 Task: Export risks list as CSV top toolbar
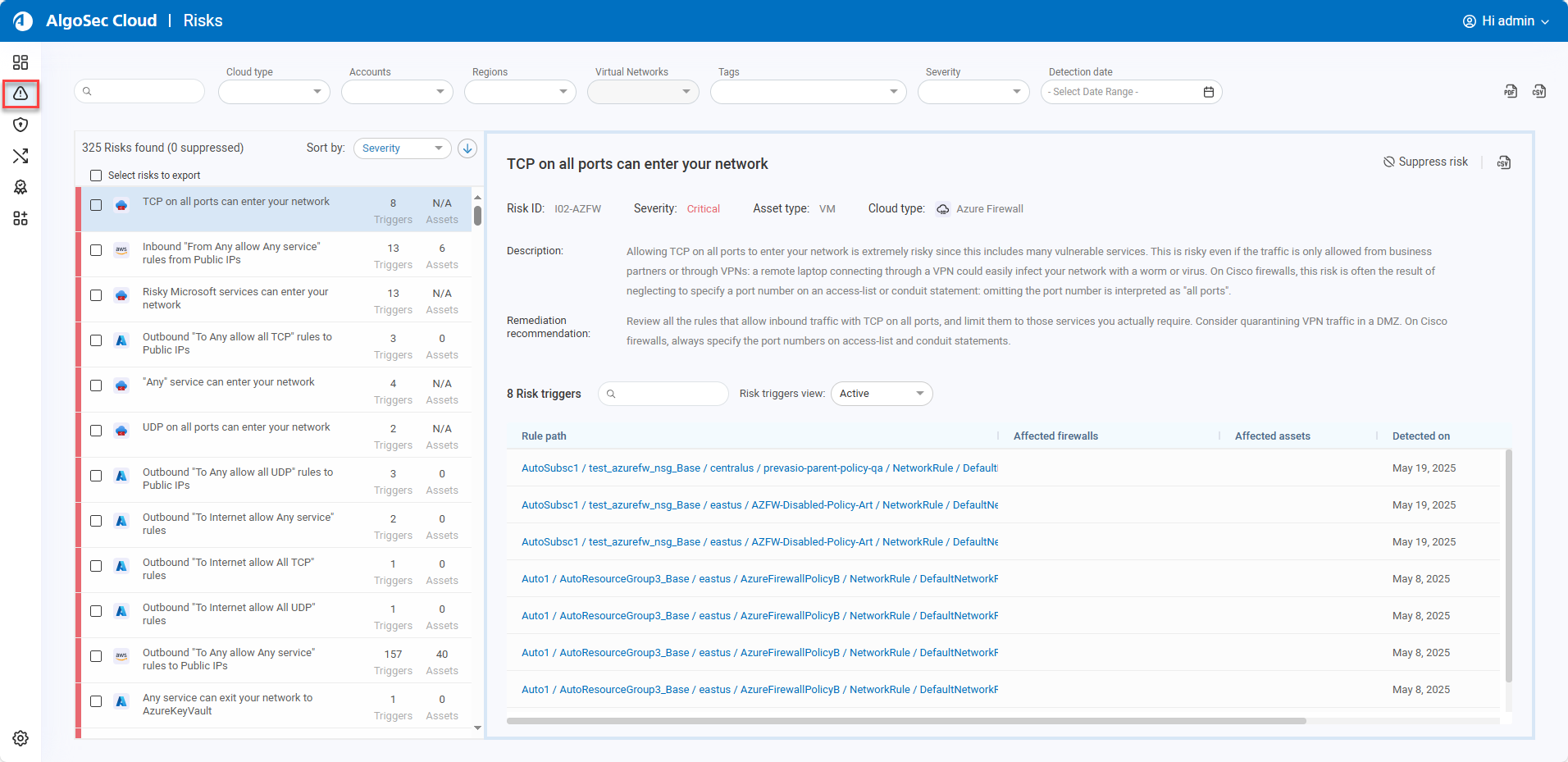click(1539, 92)
